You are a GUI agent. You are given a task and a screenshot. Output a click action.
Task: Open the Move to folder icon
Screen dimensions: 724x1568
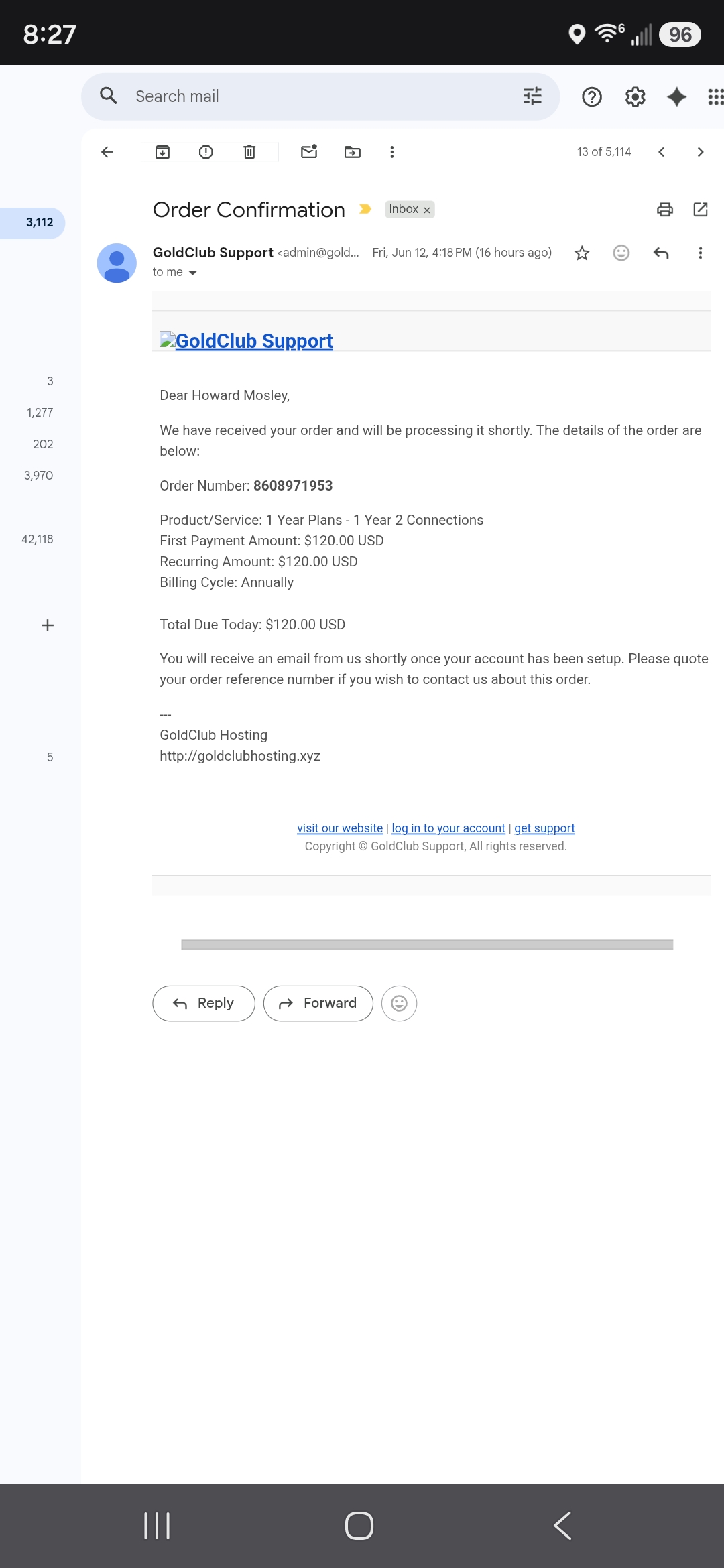[353, 152]
